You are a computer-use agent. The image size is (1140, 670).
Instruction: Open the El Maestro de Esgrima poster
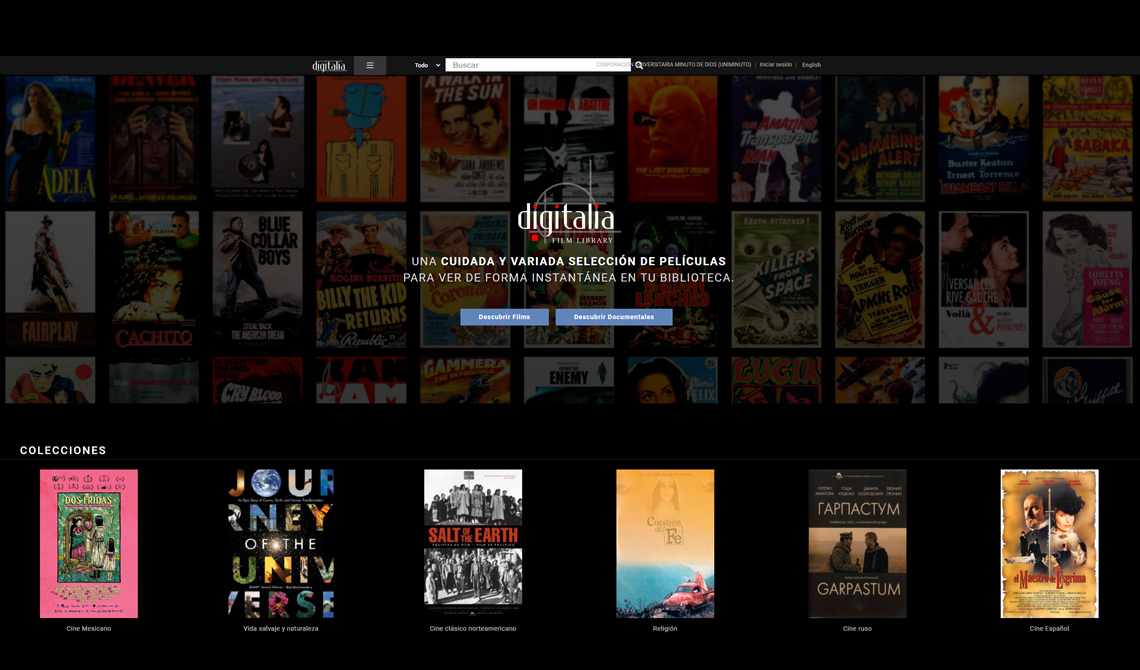pos(1049,544)
